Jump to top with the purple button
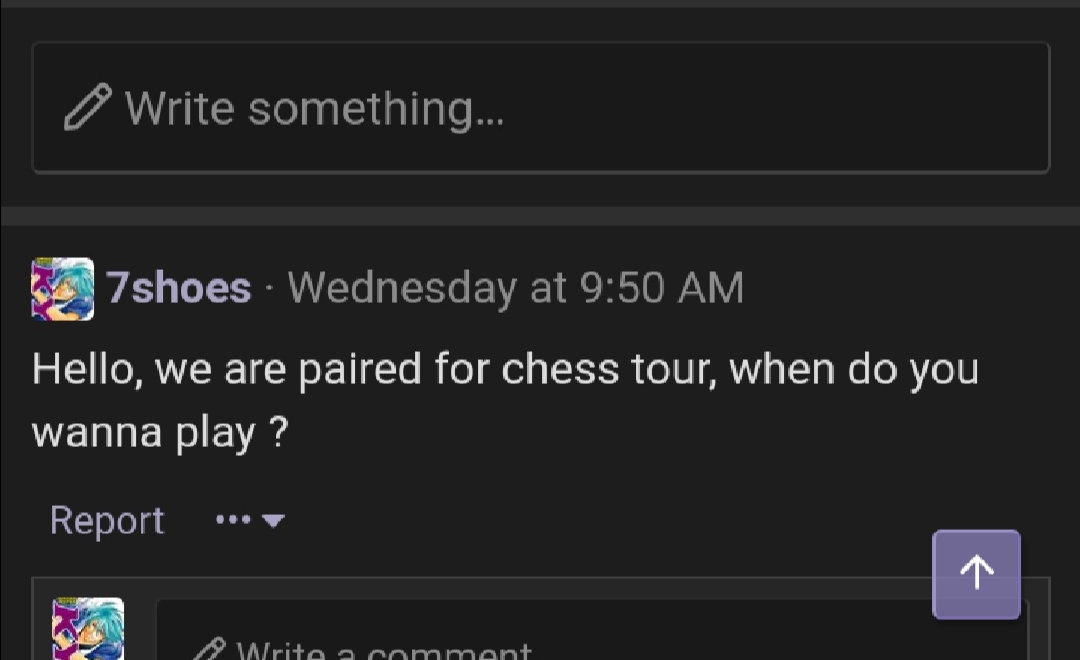This screenshot has height=660, width=1080. point(976,574)
